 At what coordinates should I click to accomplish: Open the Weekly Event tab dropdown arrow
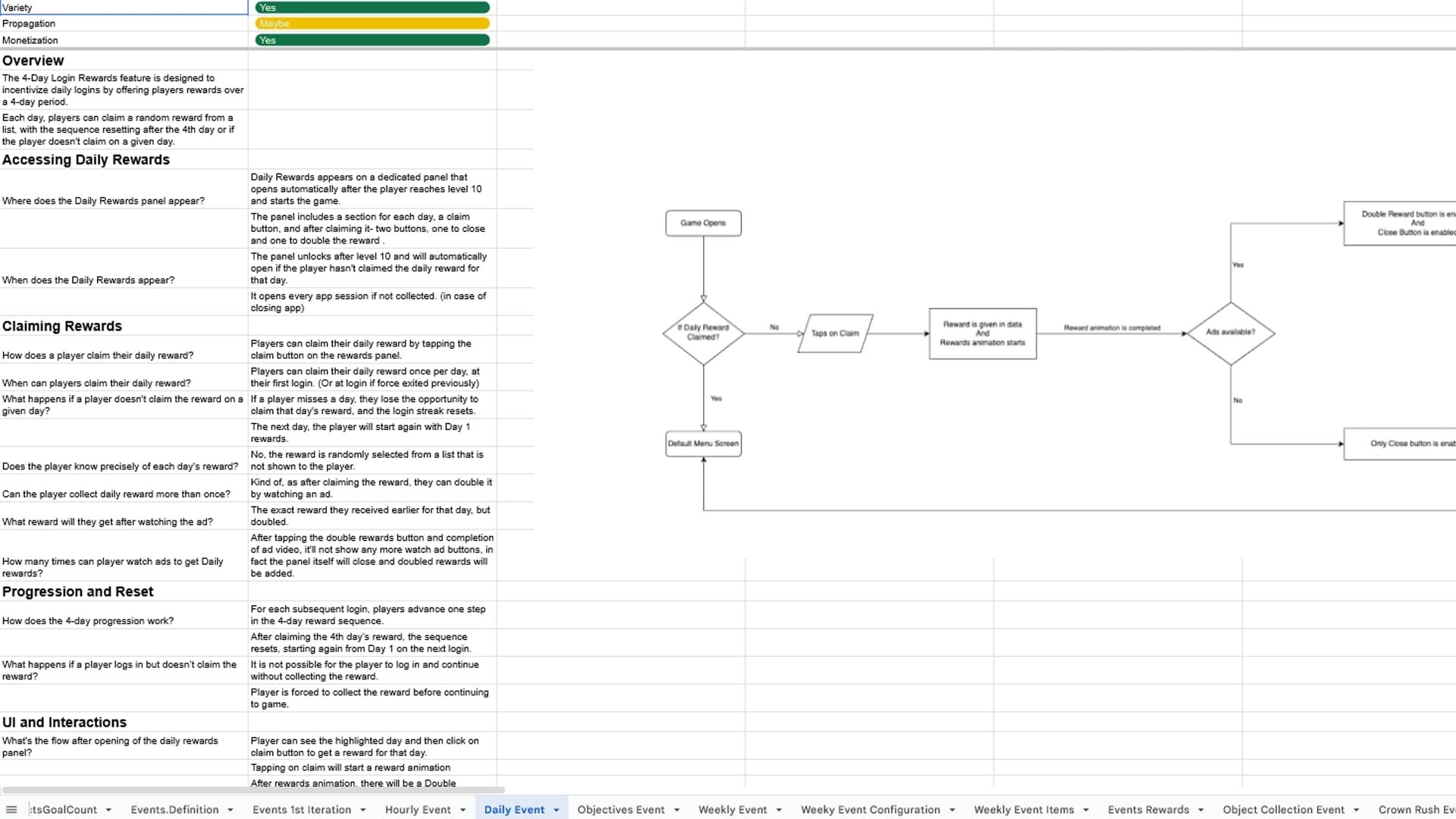[x=780, y=810]
